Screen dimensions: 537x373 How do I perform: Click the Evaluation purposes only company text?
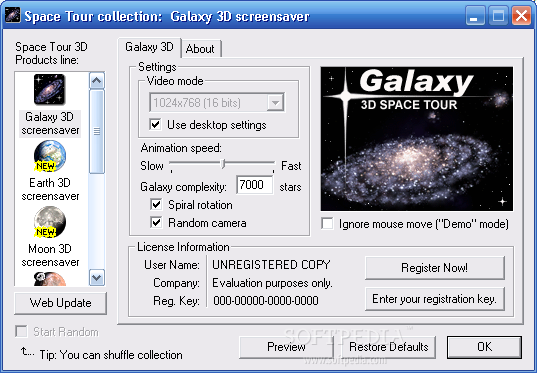pos(272,283)
